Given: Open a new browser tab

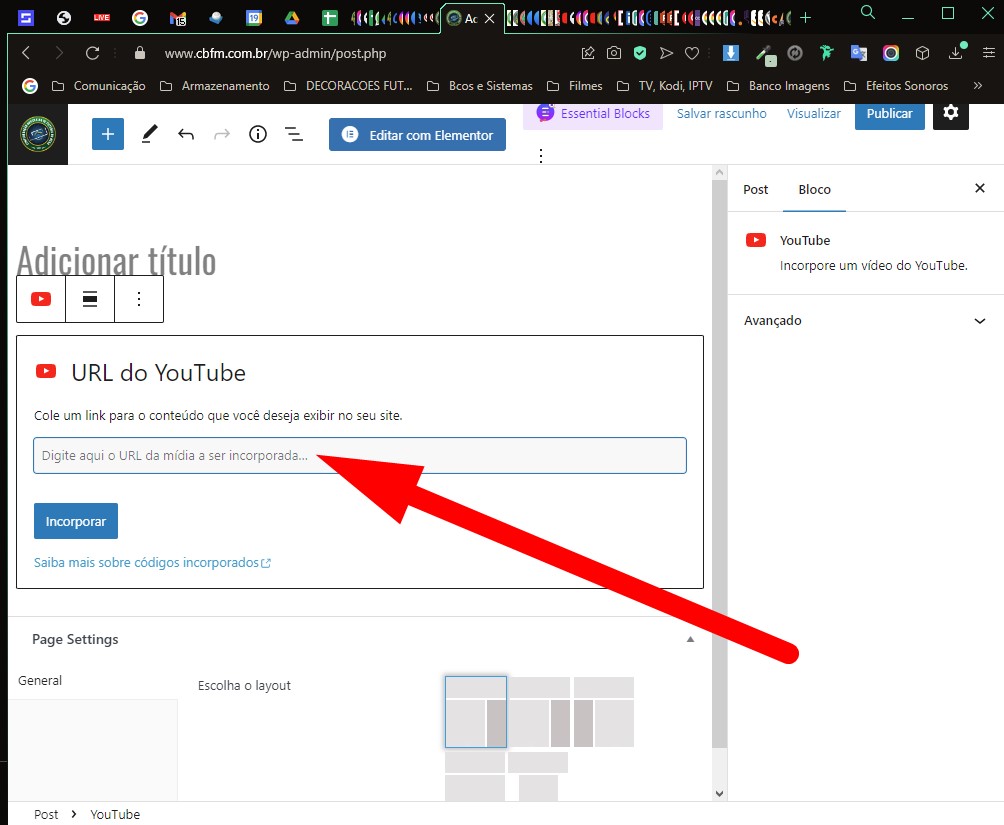Looking at the screenshot, I should click(806, 18).
